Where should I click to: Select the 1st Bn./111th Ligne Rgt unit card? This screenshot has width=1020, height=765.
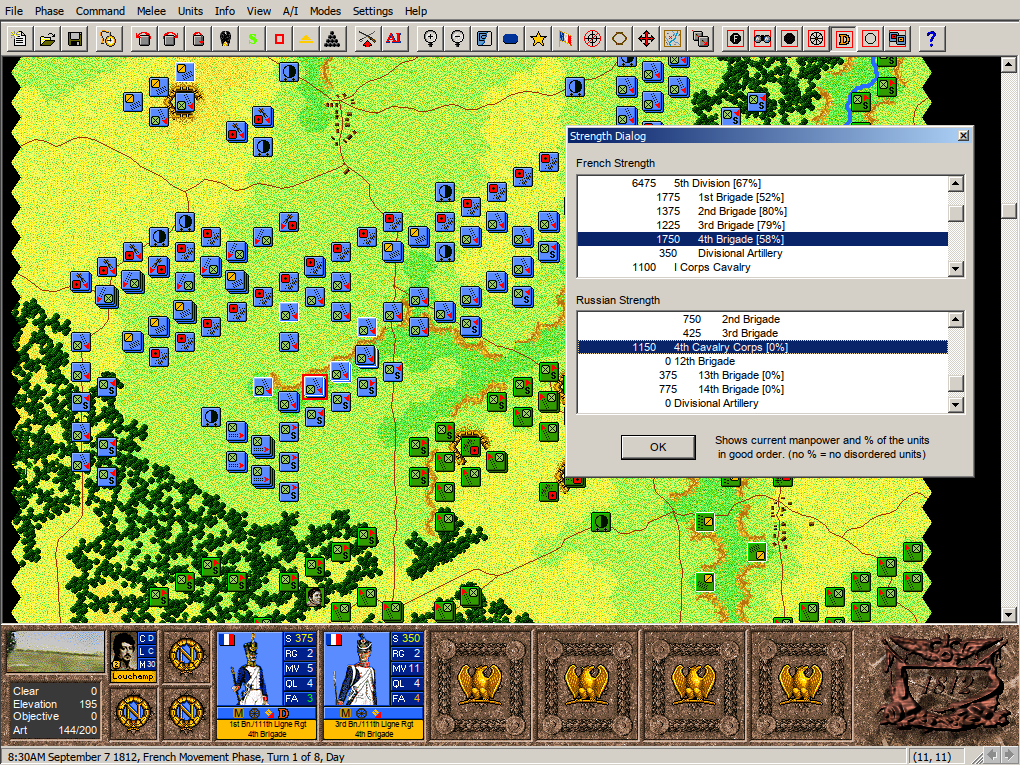[x=267, y=685]
